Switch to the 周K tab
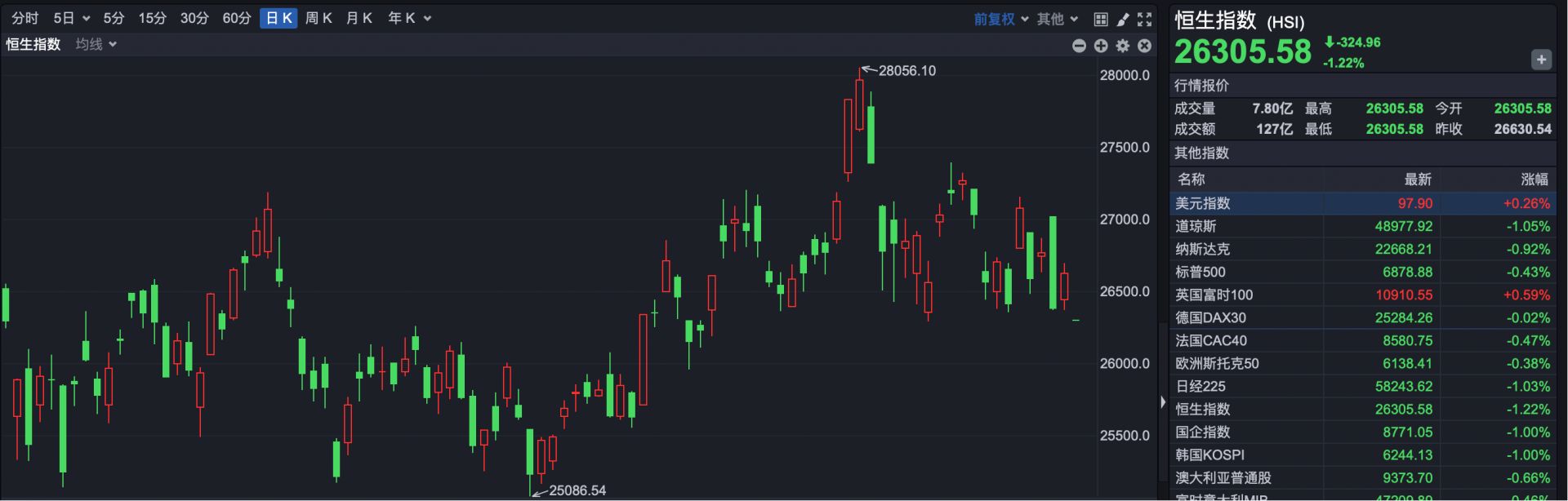This screenshot has width=1568, height=501. tap(318, 18)
